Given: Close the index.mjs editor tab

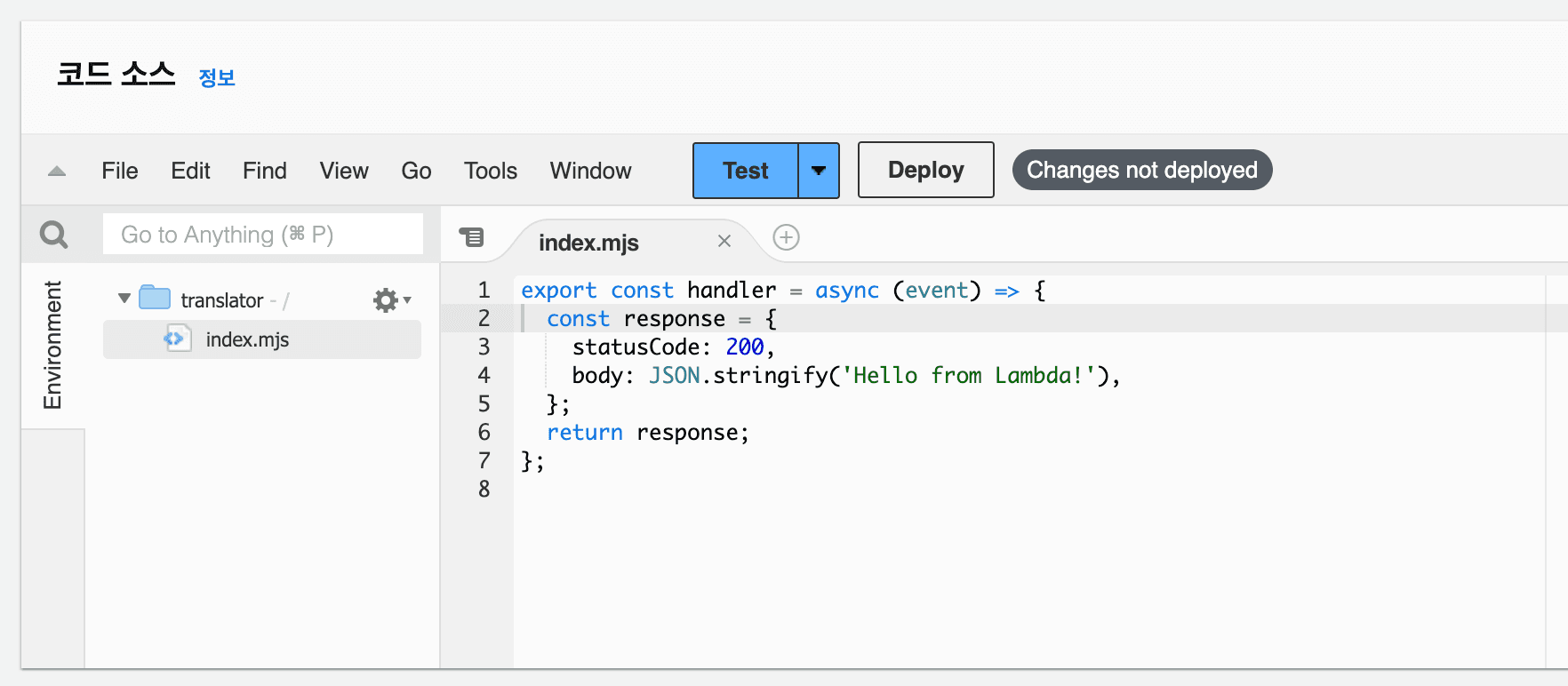Looking at the screenshot, I should pos(724,241).
